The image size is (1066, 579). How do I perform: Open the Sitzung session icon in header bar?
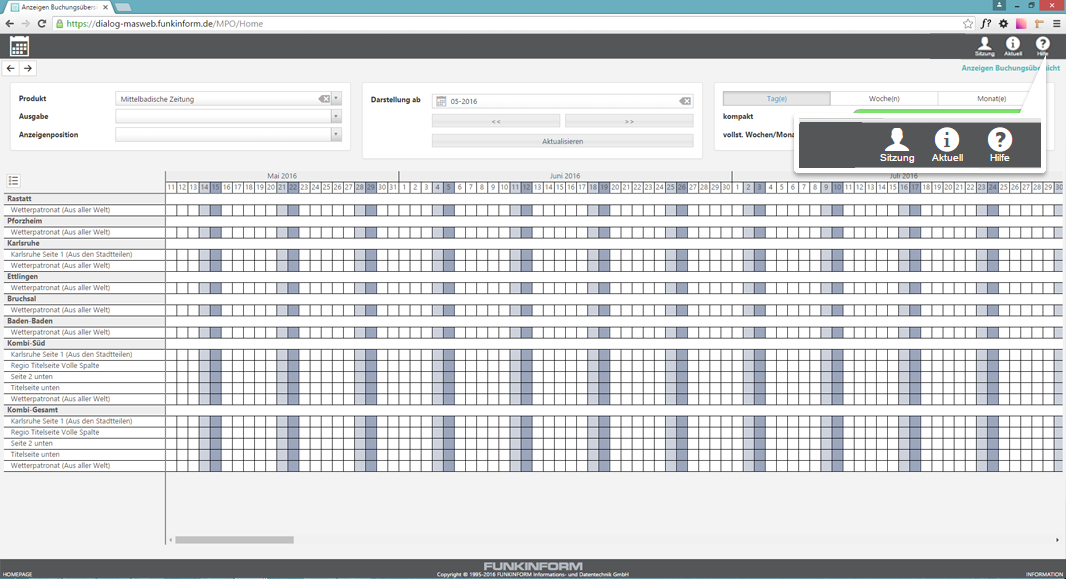(984, 46)
